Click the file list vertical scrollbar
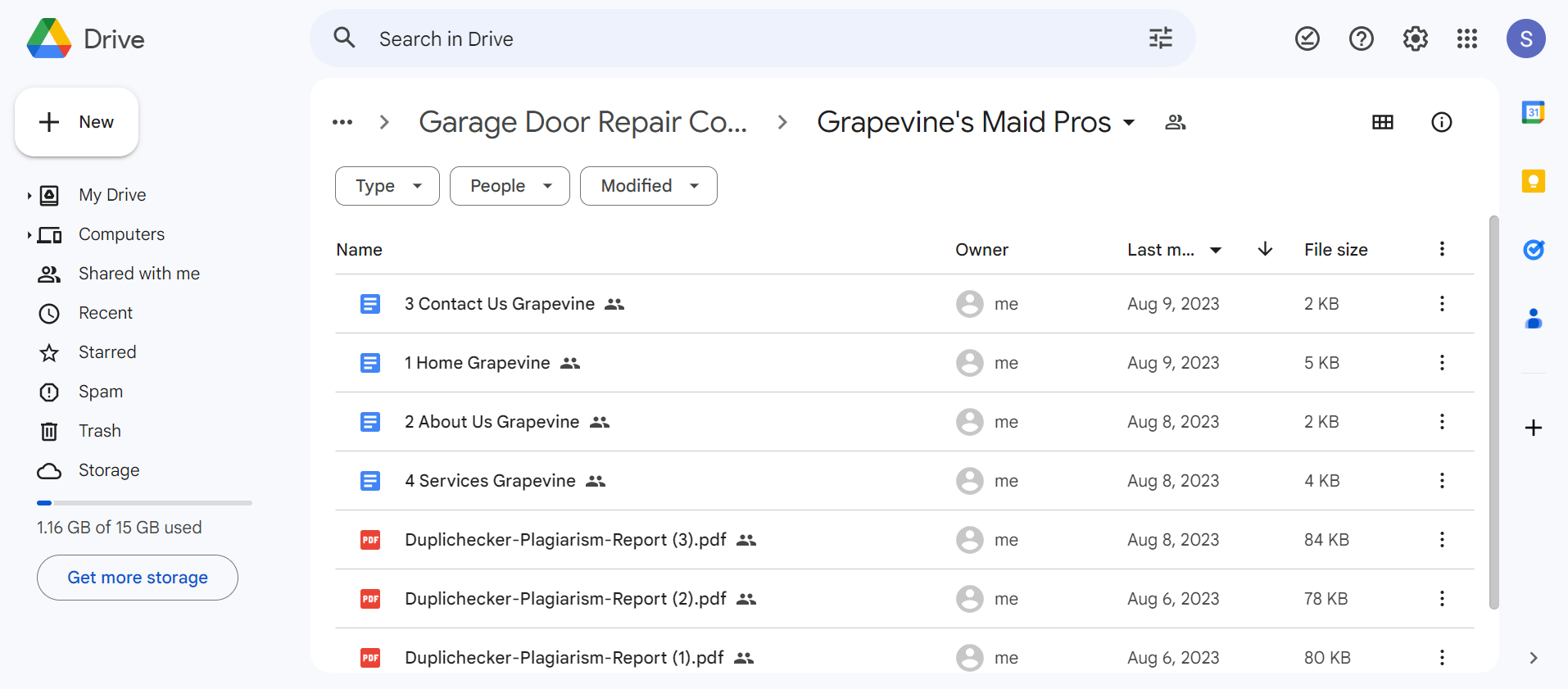 click(1494, 412)
